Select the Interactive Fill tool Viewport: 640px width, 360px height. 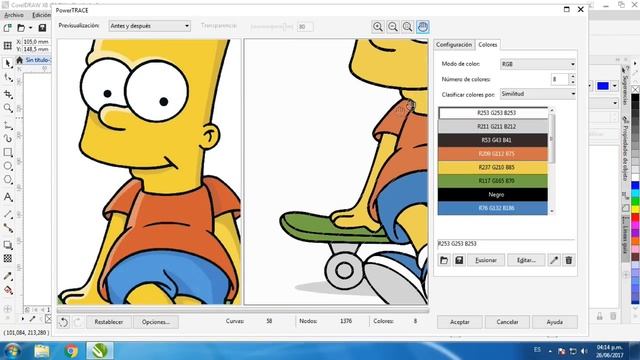(8, 290)
